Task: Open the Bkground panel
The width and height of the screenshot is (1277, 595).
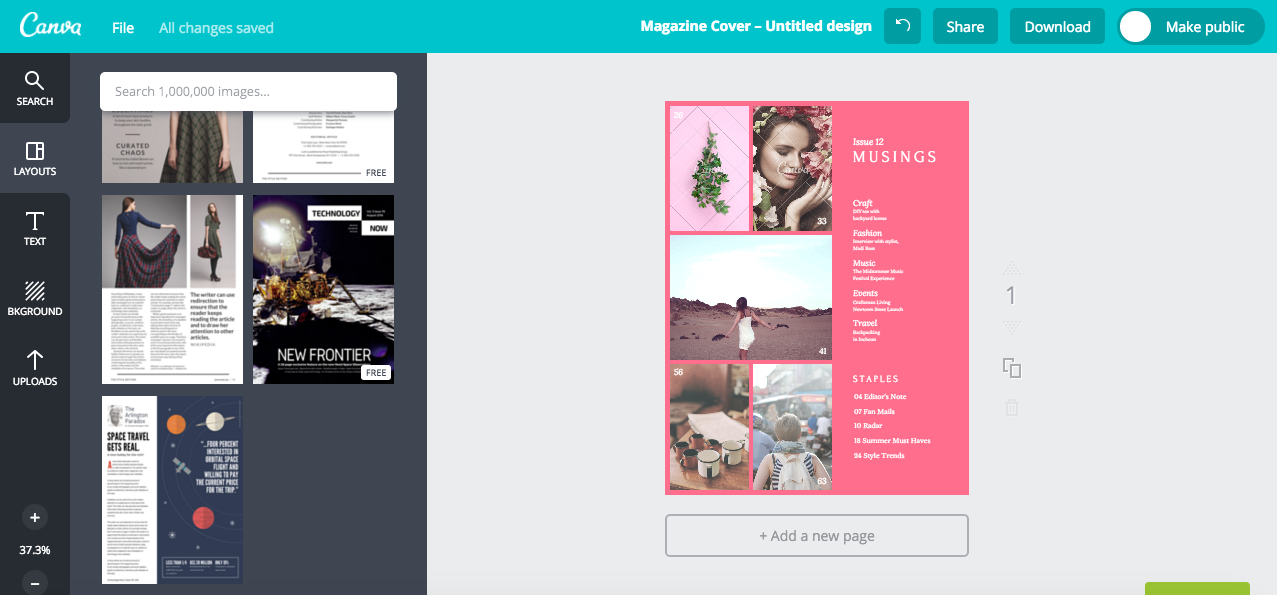Action: click(35, 298)
